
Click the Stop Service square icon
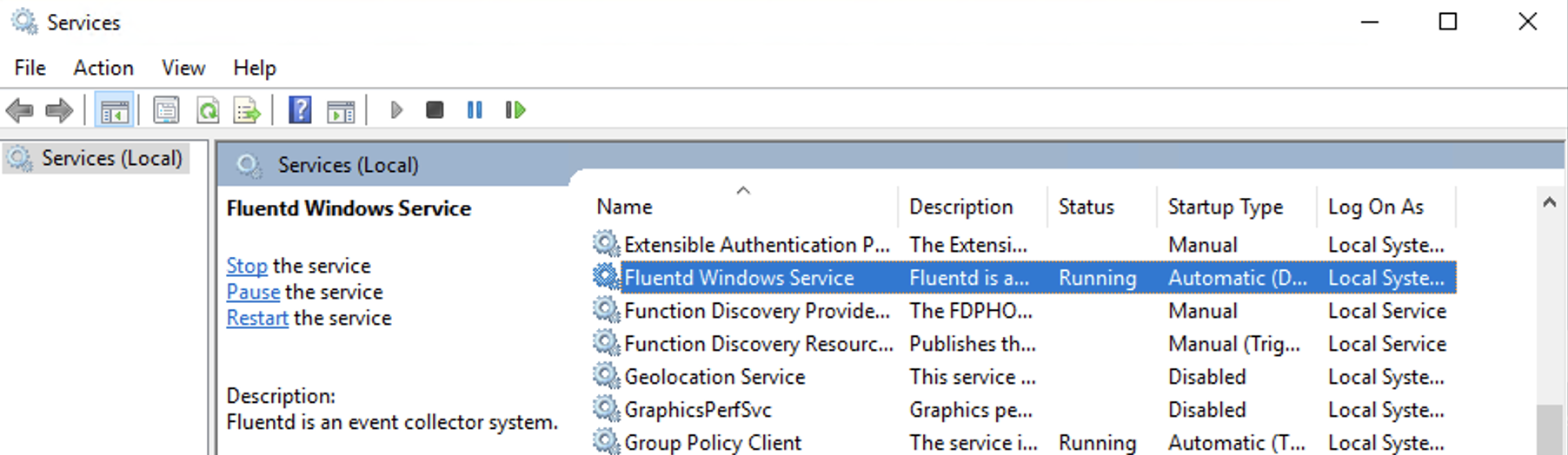(x=435, y=110)
